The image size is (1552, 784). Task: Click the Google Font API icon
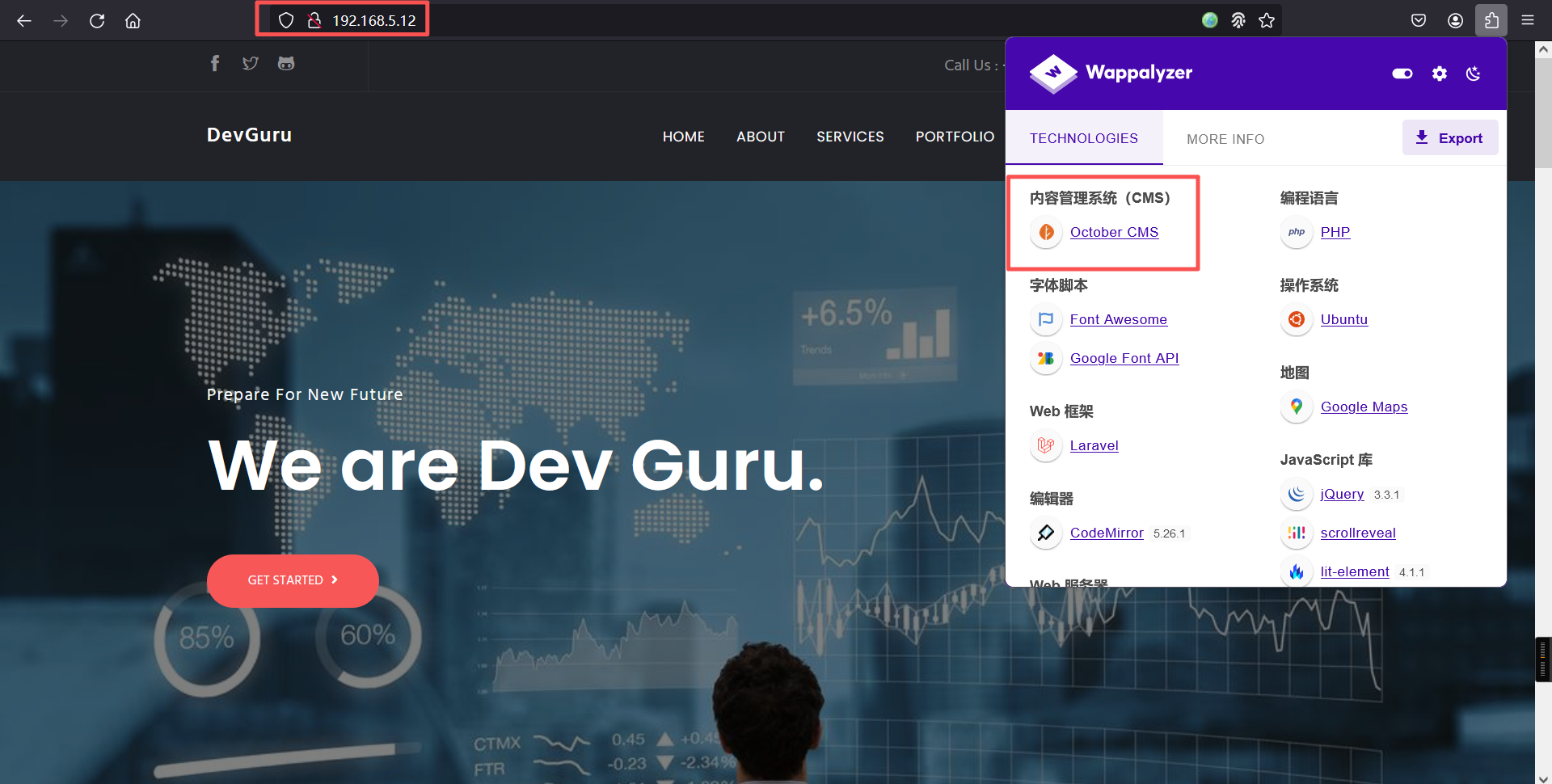pyautogui.click(x=1046, y=358)
